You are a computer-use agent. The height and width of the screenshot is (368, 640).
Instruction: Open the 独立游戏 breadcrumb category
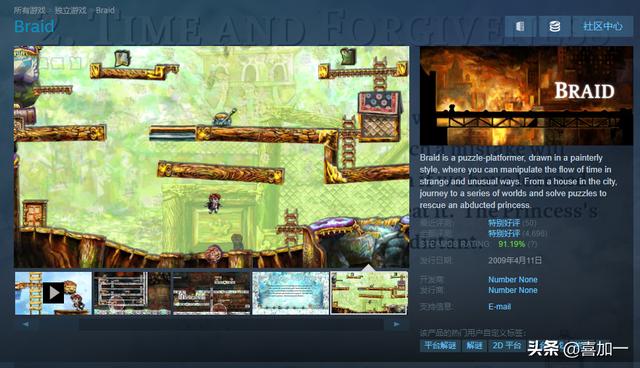click(x=70, y=10)
